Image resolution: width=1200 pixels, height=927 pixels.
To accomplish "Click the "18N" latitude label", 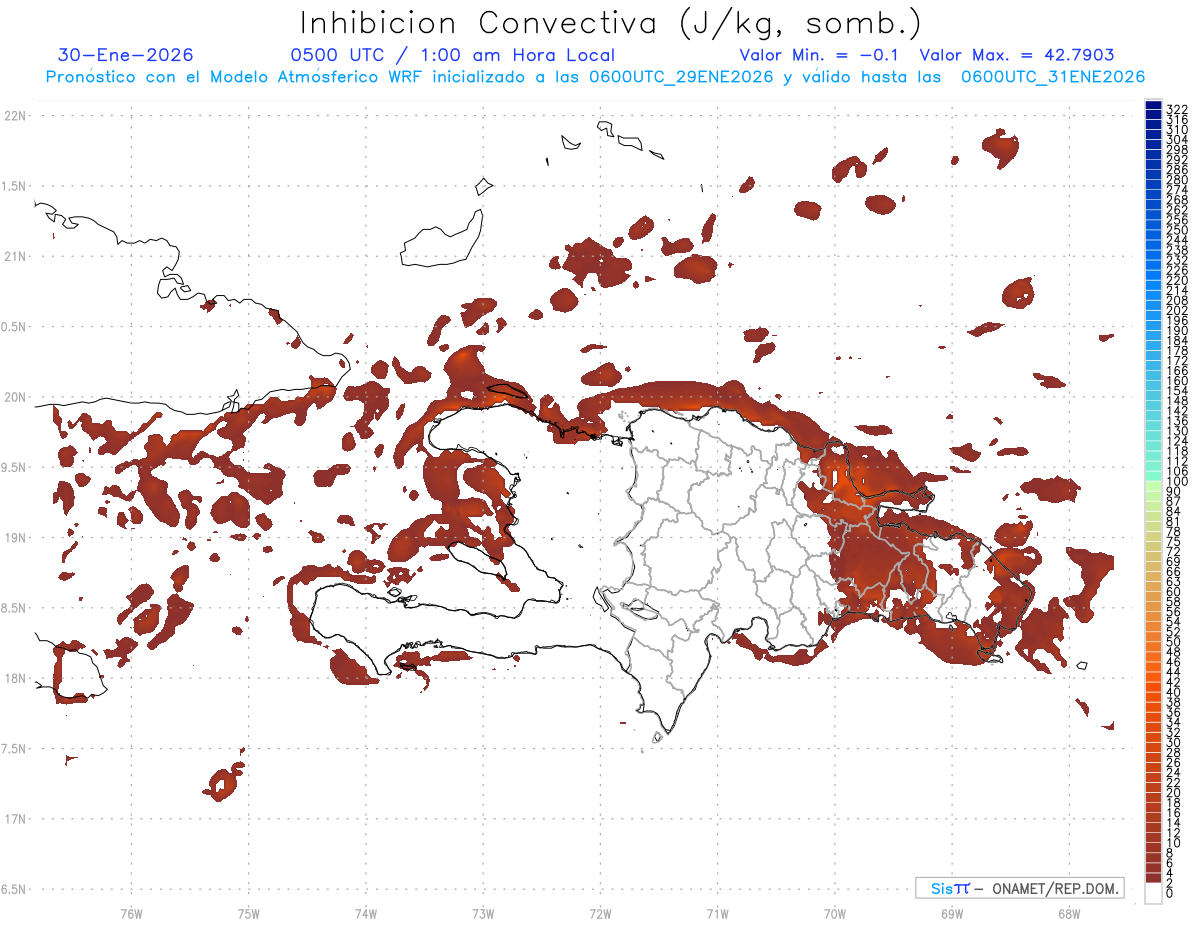I will coord(15,678).
